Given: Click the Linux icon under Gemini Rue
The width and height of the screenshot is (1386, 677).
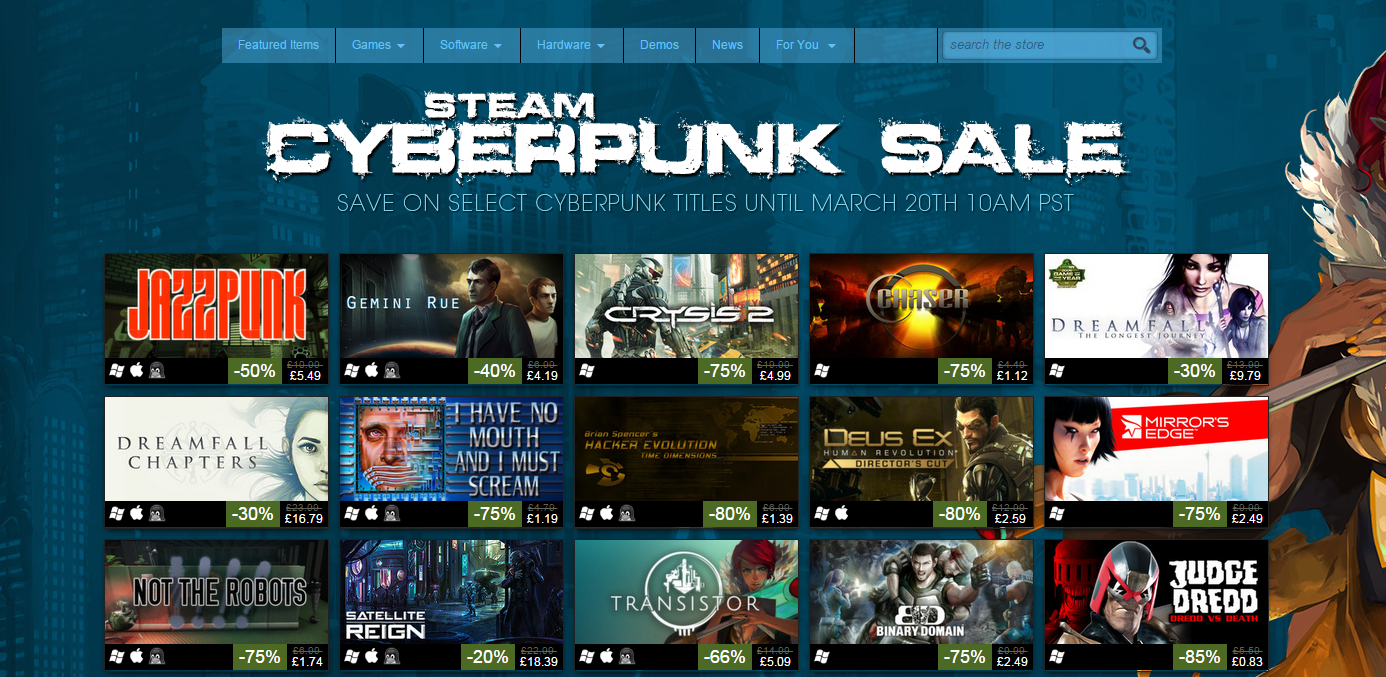Looking at the screenshot, I should [391, 371].
